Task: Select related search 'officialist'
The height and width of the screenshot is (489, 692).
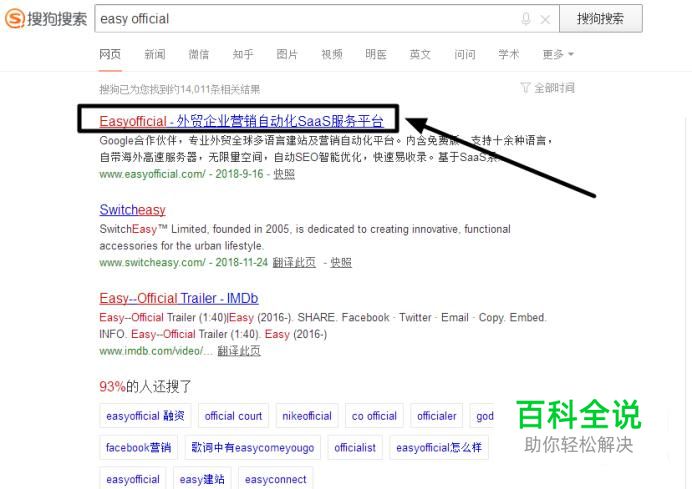Action: [x=355, y=448]
